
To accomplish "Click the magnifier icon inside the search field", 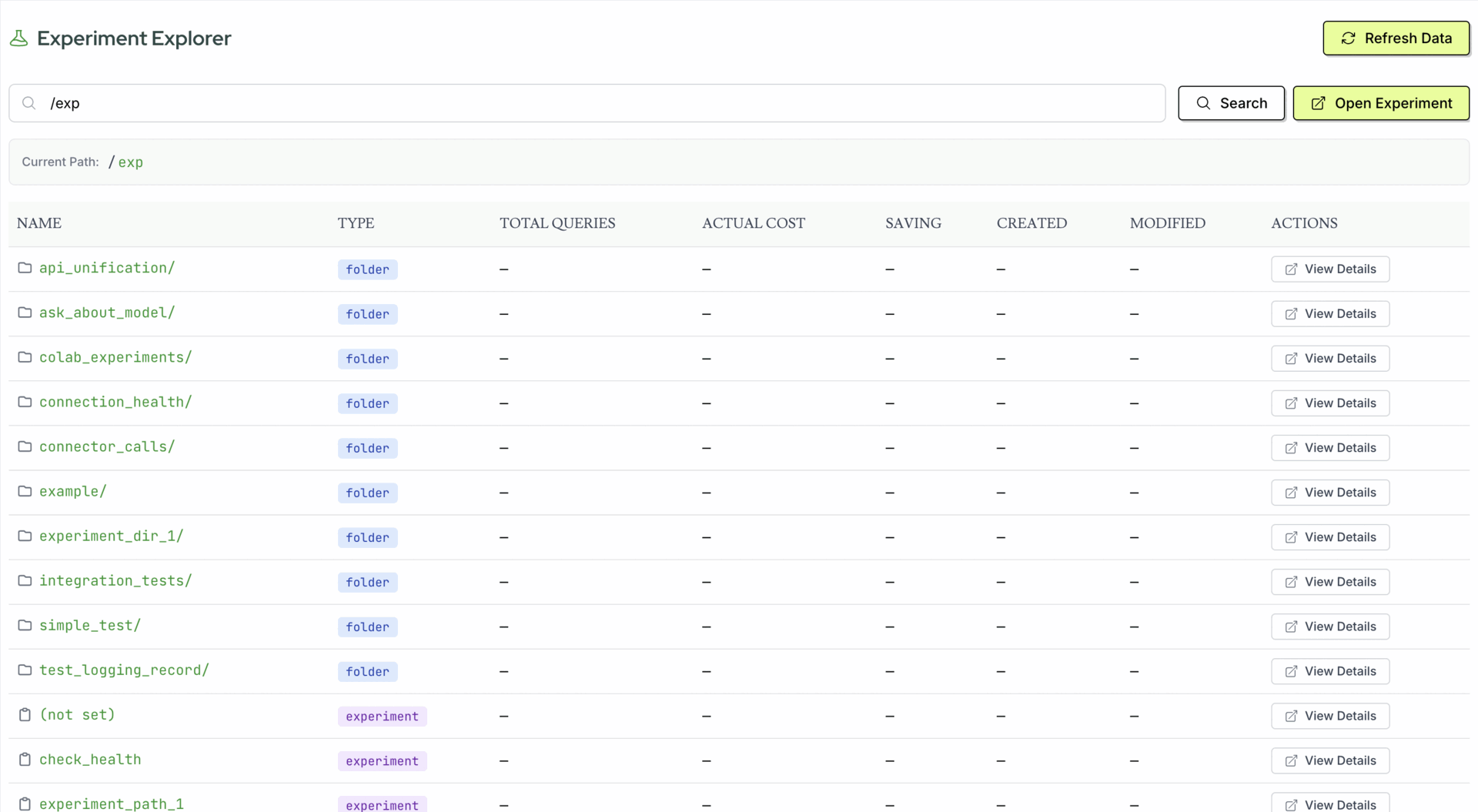I will tap(29, 103).
